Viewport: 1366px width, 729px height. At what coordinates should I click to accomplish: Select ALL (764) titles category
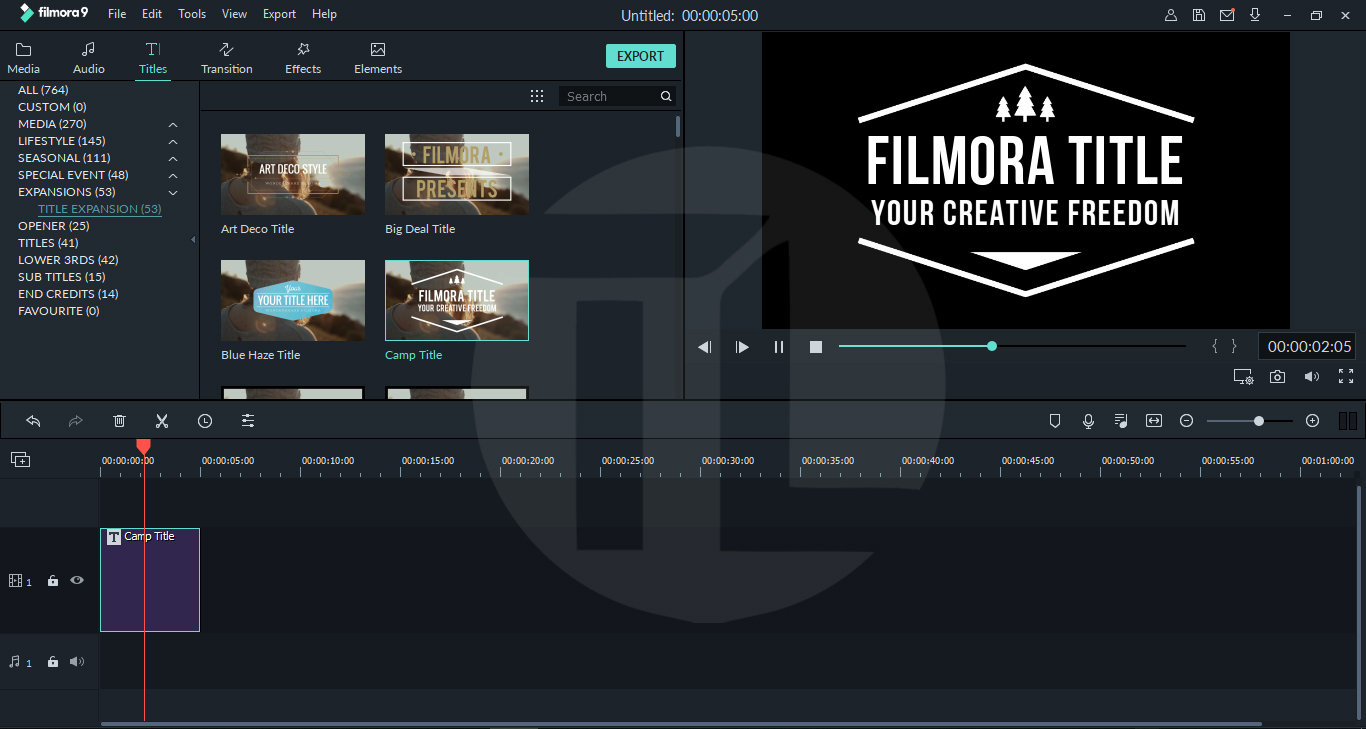click(43, 90)
